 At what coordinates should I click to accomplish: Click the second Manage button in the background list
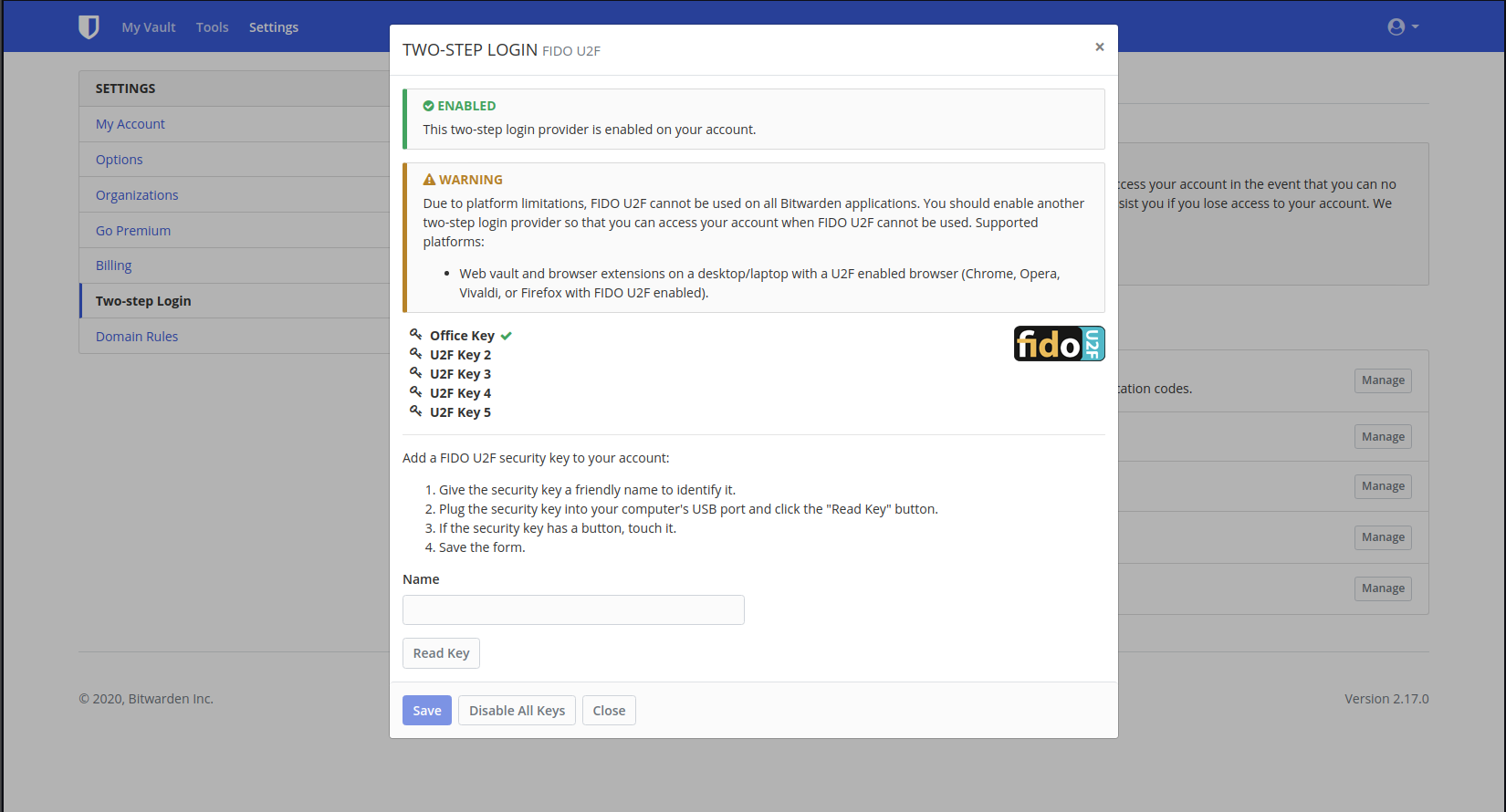point(1383,437)
